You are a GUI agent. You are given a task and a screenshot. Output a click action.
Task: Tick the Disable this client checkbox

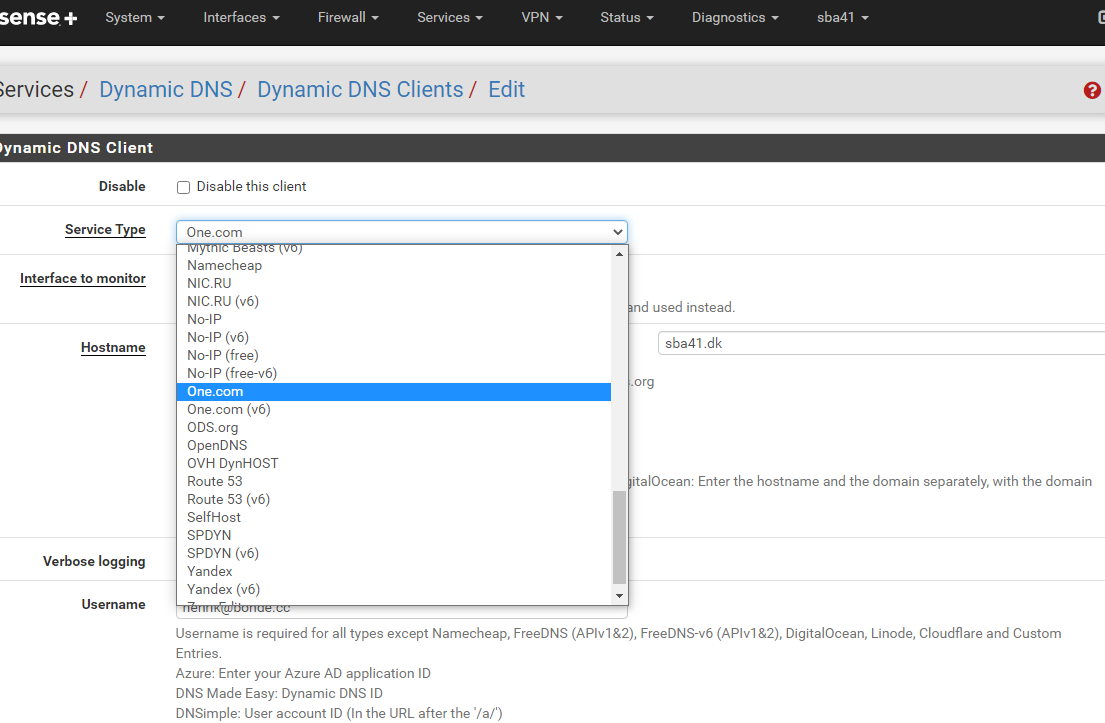tap(183, 187)
